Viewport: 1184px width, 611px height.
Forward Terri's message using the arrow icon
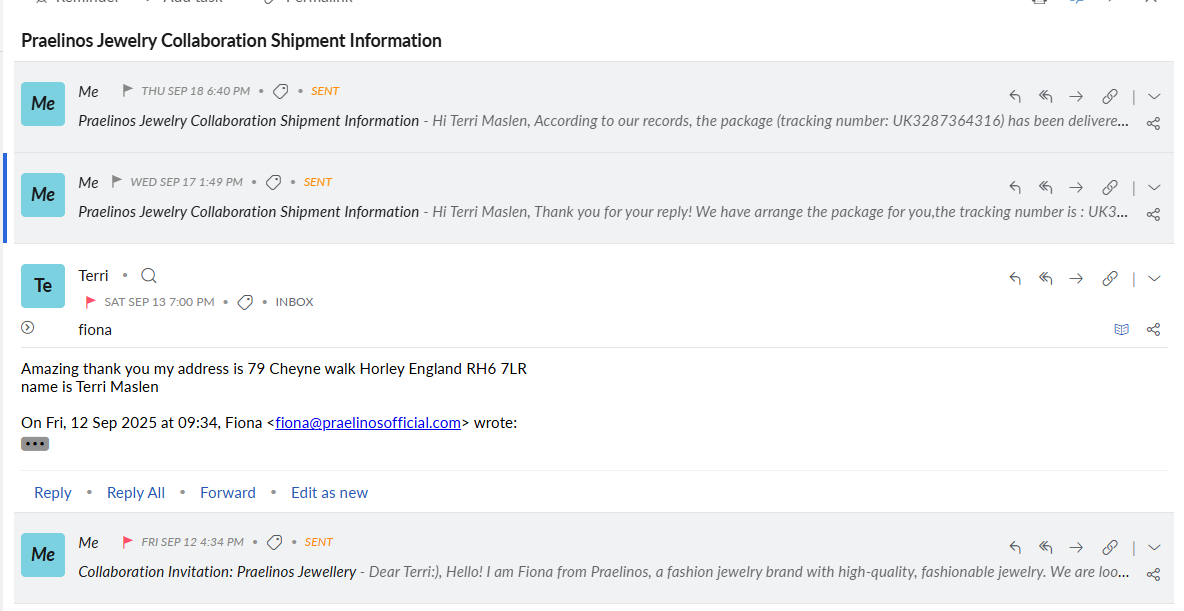(1076, 279)
